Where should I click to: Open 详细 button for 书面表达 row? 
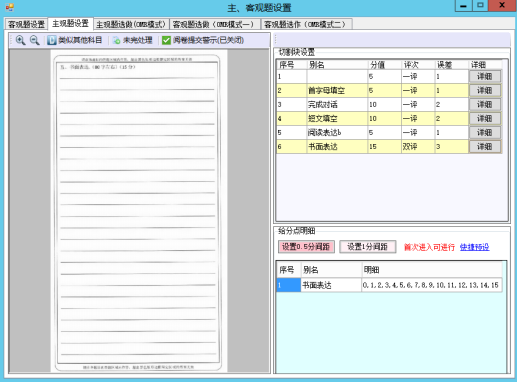click(485, 146)
